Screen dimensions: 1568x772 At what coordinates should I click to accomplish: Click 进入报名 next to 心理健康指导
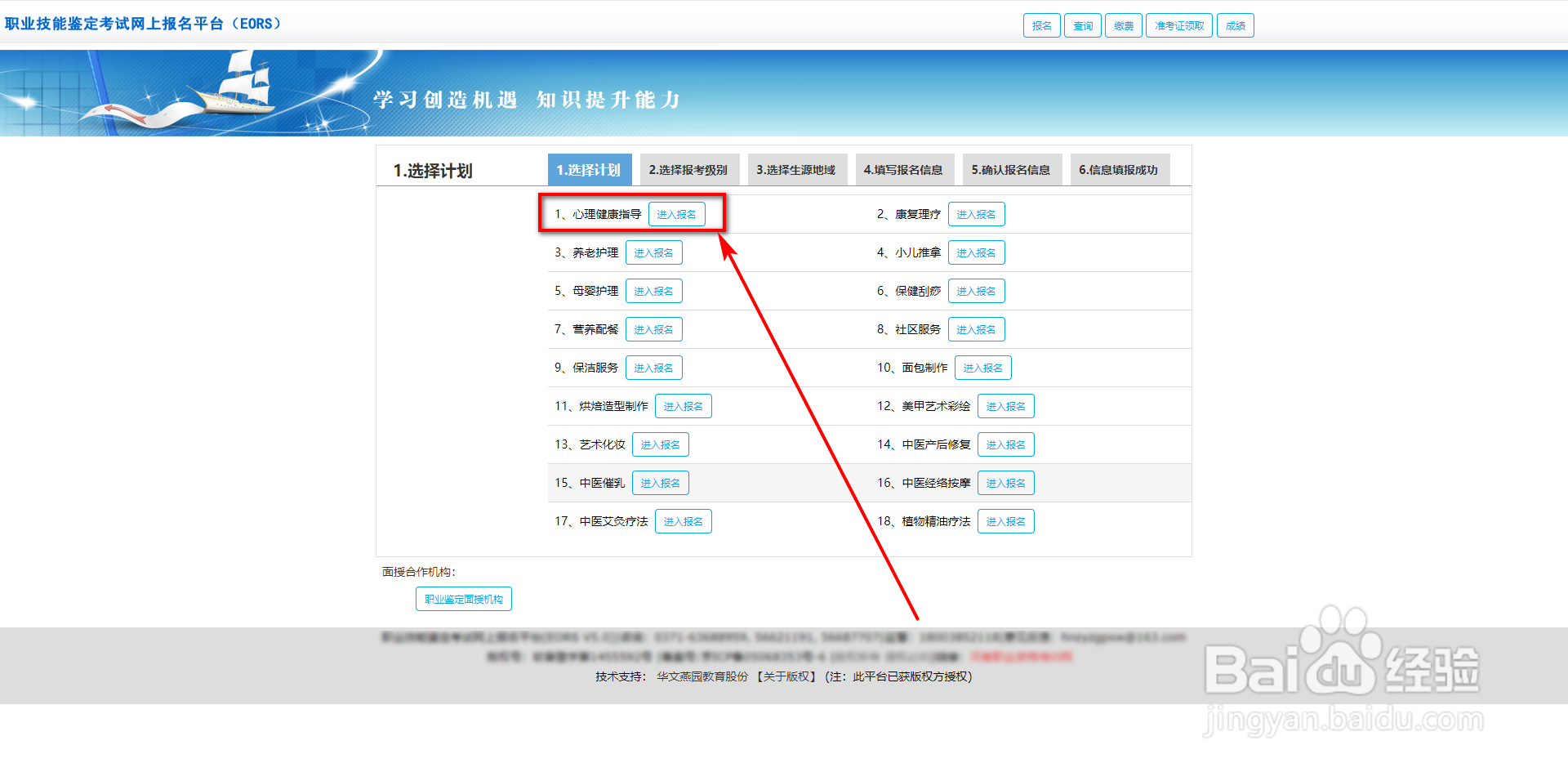pyautogui.click(x=678, y=214)
